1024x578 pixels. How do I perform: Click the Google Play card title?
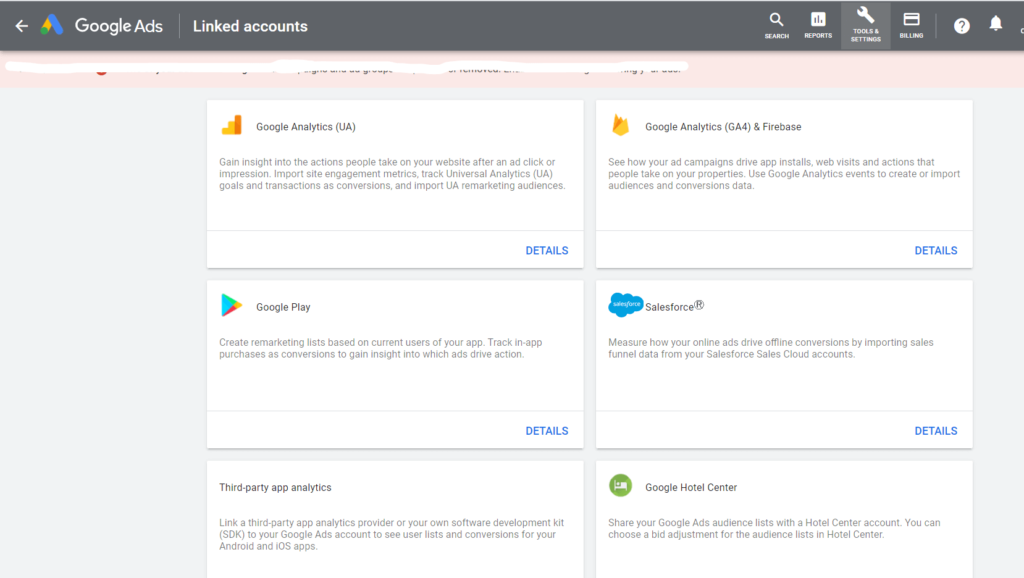283,307
